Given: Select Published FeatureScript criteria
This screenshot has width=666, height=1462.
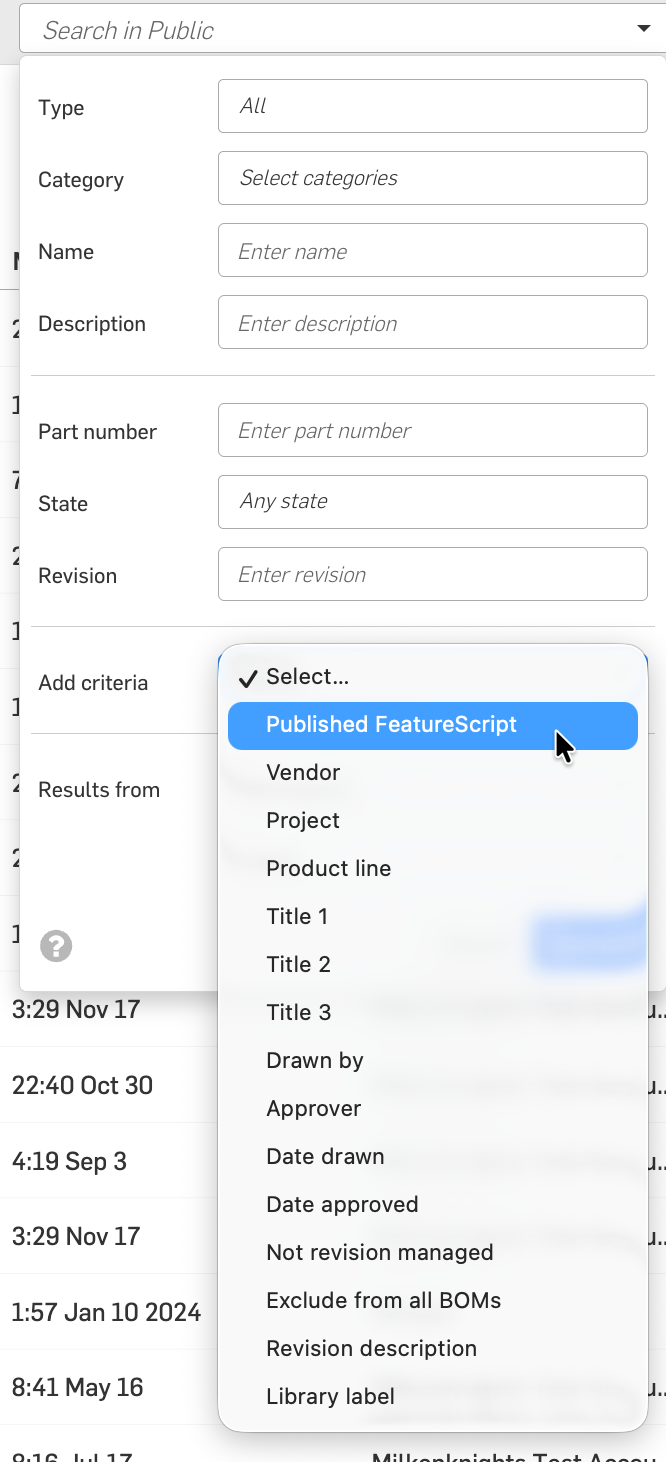Looking at the screenshot, I should 391,725.
